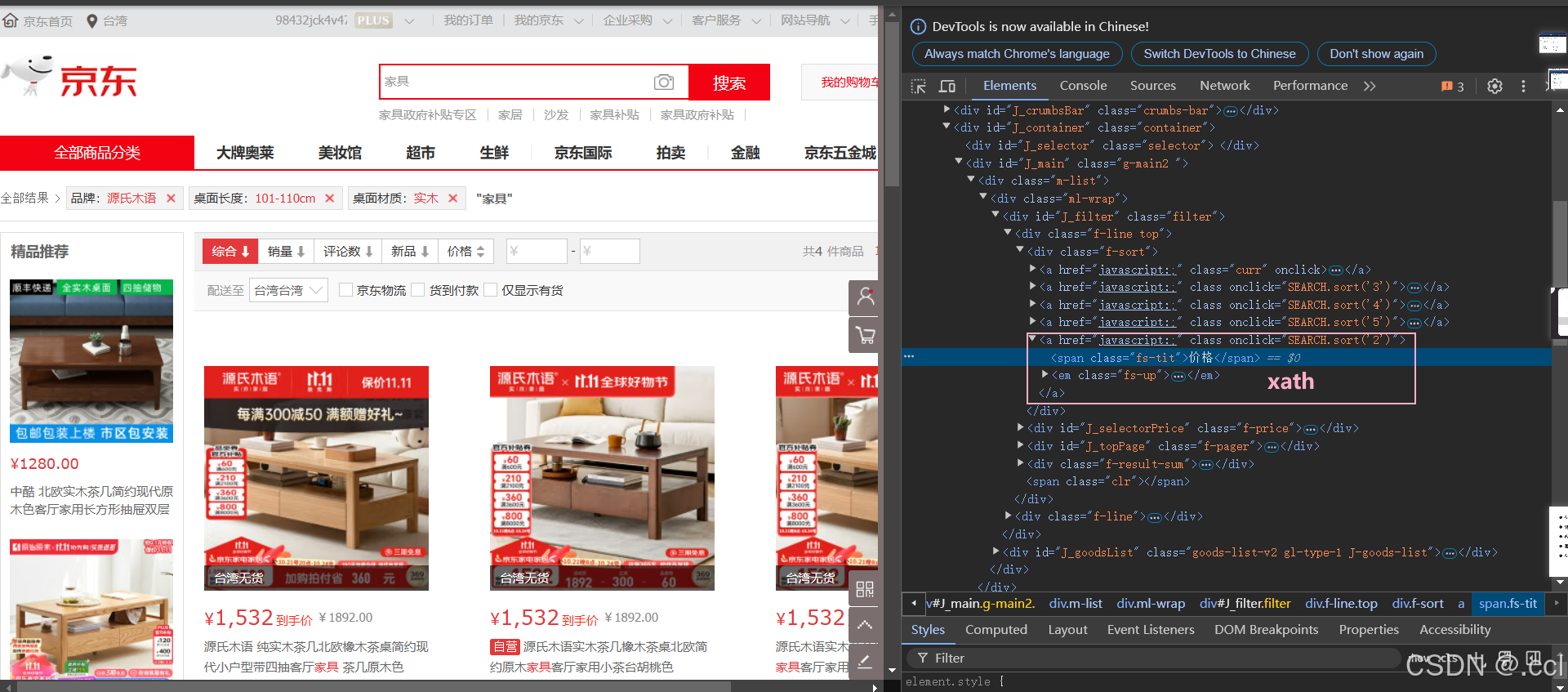The width and height of the screenshot is (1568, 692).
Task: Expand the em fs-up node
Action: 1045,374
